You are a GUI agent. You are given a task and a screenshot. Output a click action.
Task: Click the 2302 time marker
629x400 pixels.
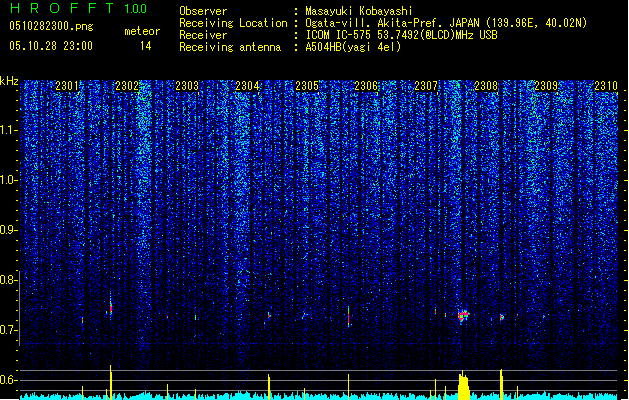pos(127,86)
